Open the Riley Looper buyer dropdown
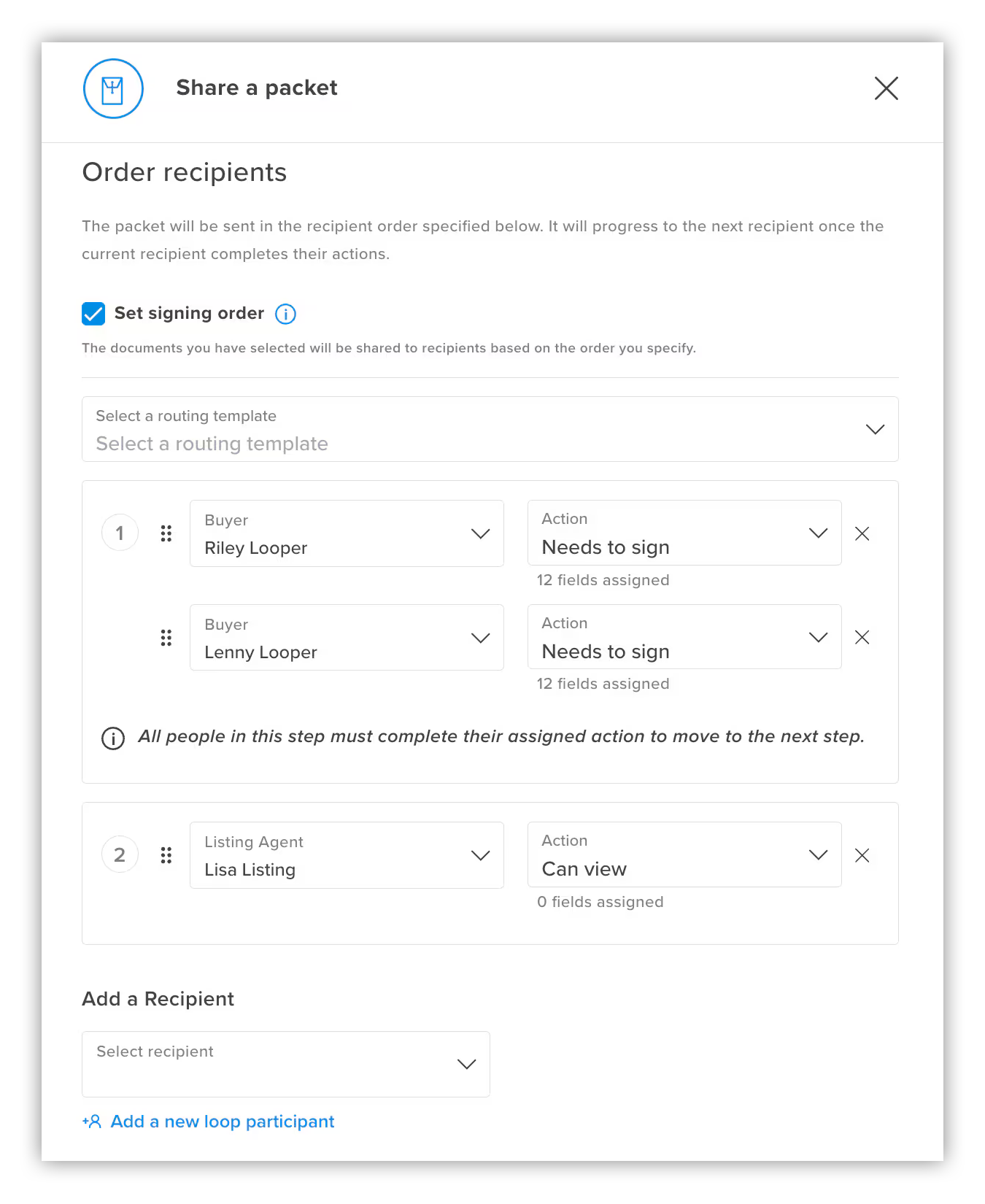This screenshot has width=985, height=1204. pyautogui.click(x=347, y=533)
